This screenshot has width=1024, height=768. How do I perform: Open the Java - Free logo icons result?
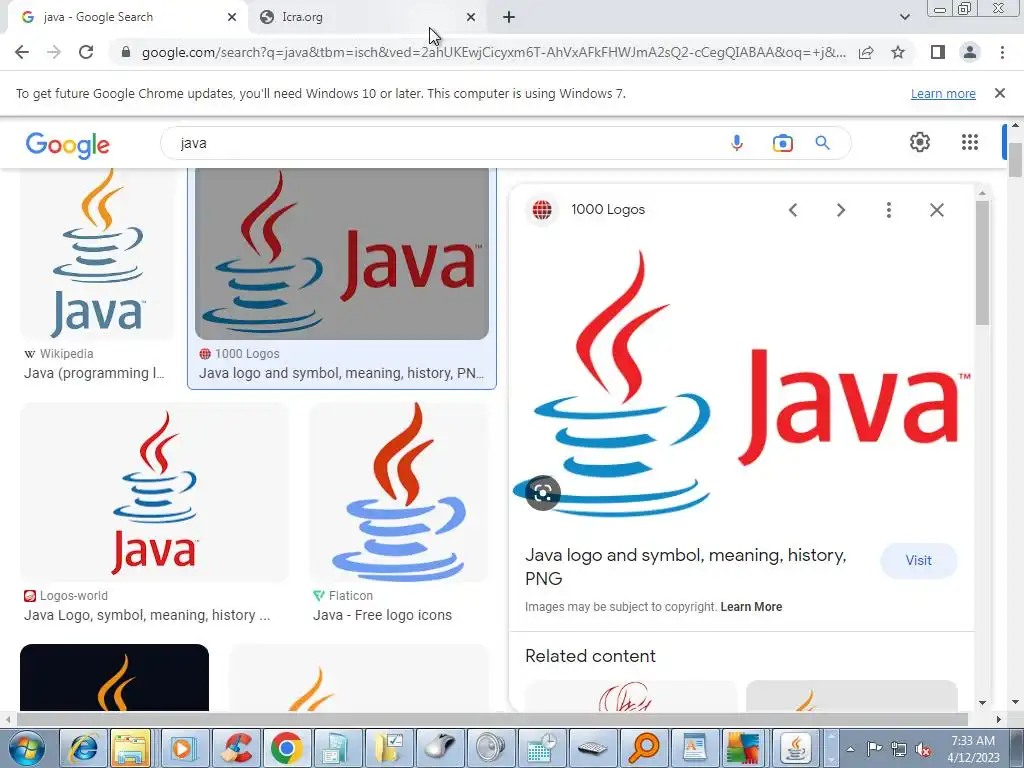point(382,615)
